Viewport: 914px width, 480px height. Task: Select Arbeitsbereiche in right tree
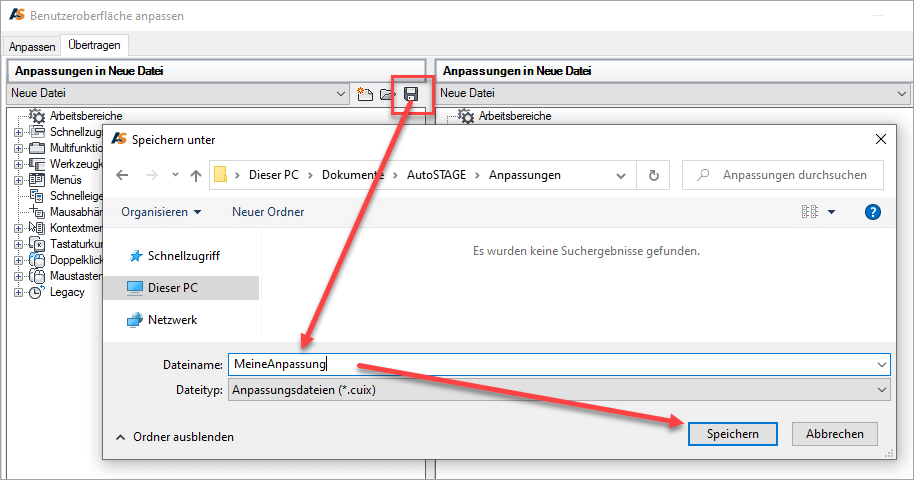515,116
